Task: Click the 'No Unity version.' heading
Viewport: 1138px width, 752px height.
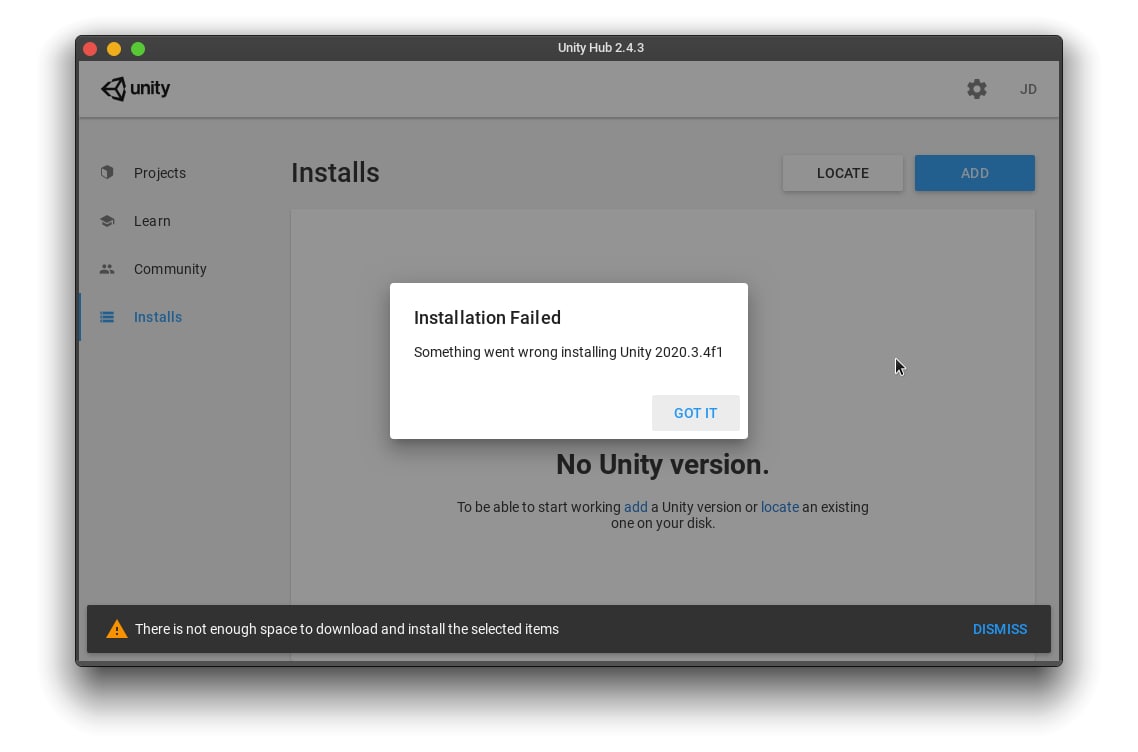Action: pos(663,465)
